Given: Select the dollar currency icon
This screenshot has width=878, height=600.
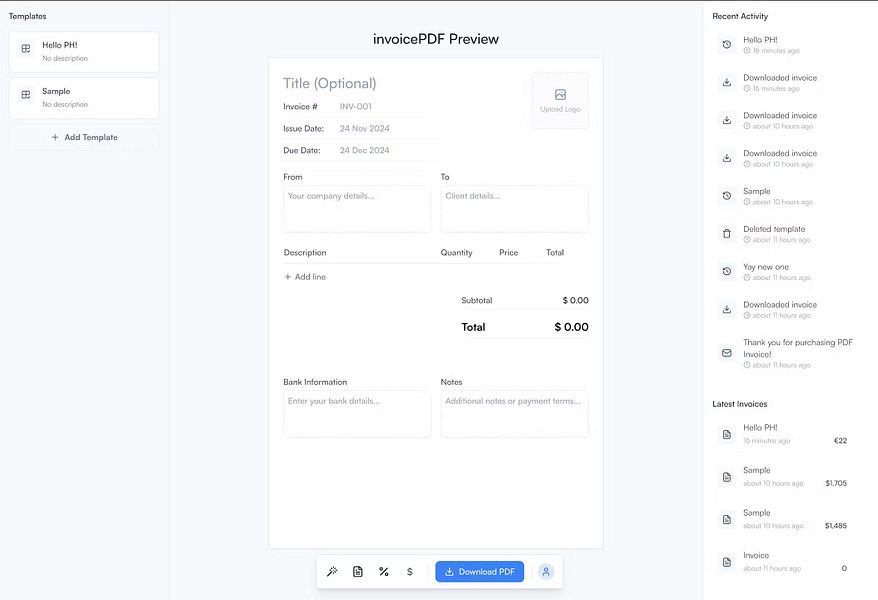Looking at the screenshot, I should [409, 571].
